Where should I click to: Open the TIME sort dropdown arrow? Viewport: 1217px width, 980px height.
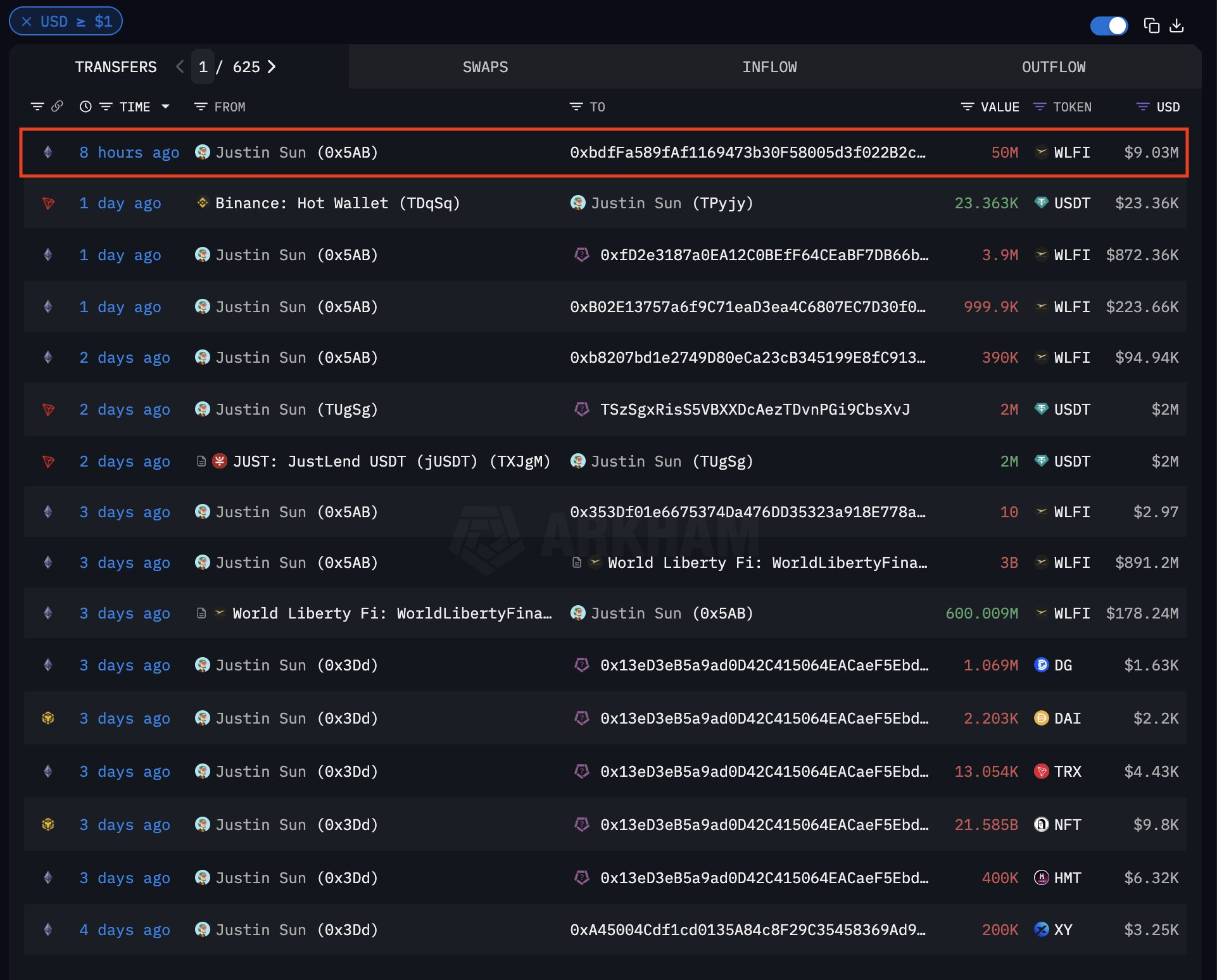pyautogui.click(x=166, y=107)
